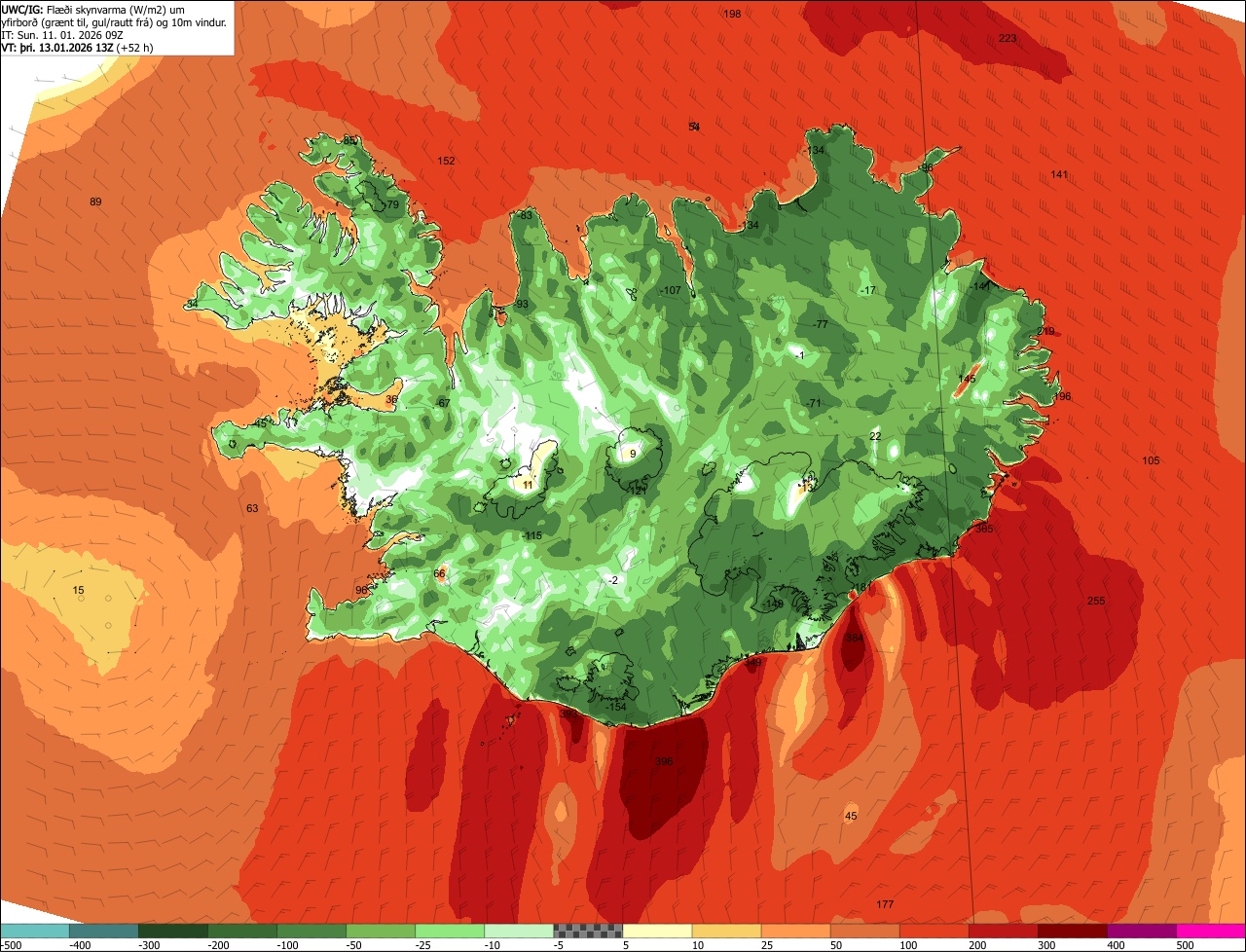Click the 198 flux value at top
This screenshot has height=952, width=1246.
point(733,14)
